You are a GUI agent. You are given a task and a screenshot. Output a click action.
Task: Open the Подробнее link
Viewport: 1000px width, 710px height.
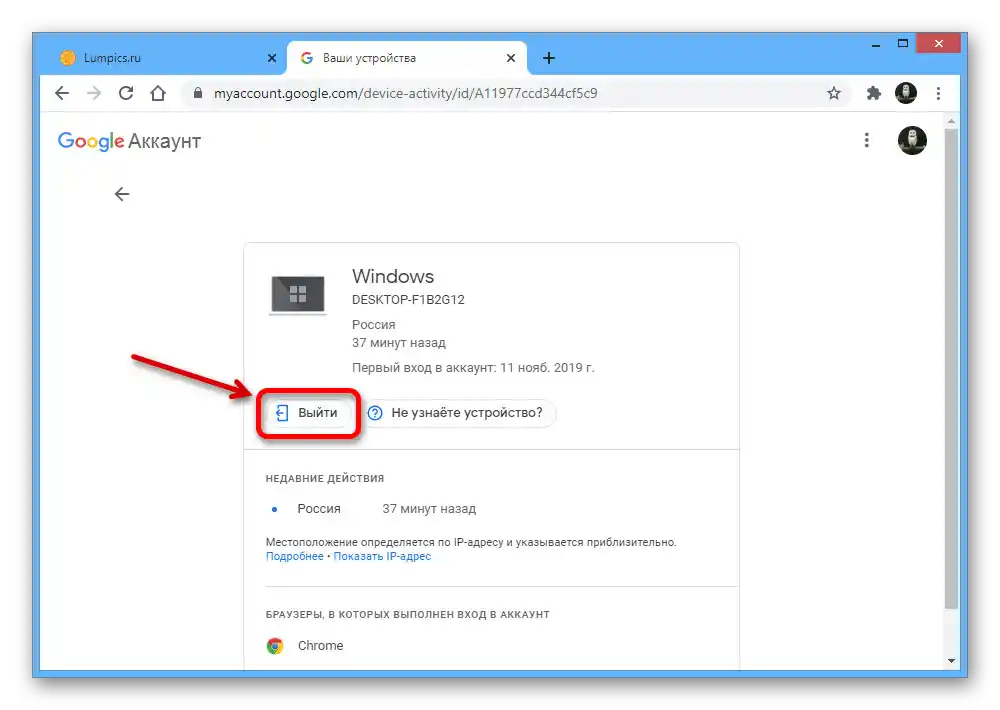pyautogui.click(x=295, y=556)
